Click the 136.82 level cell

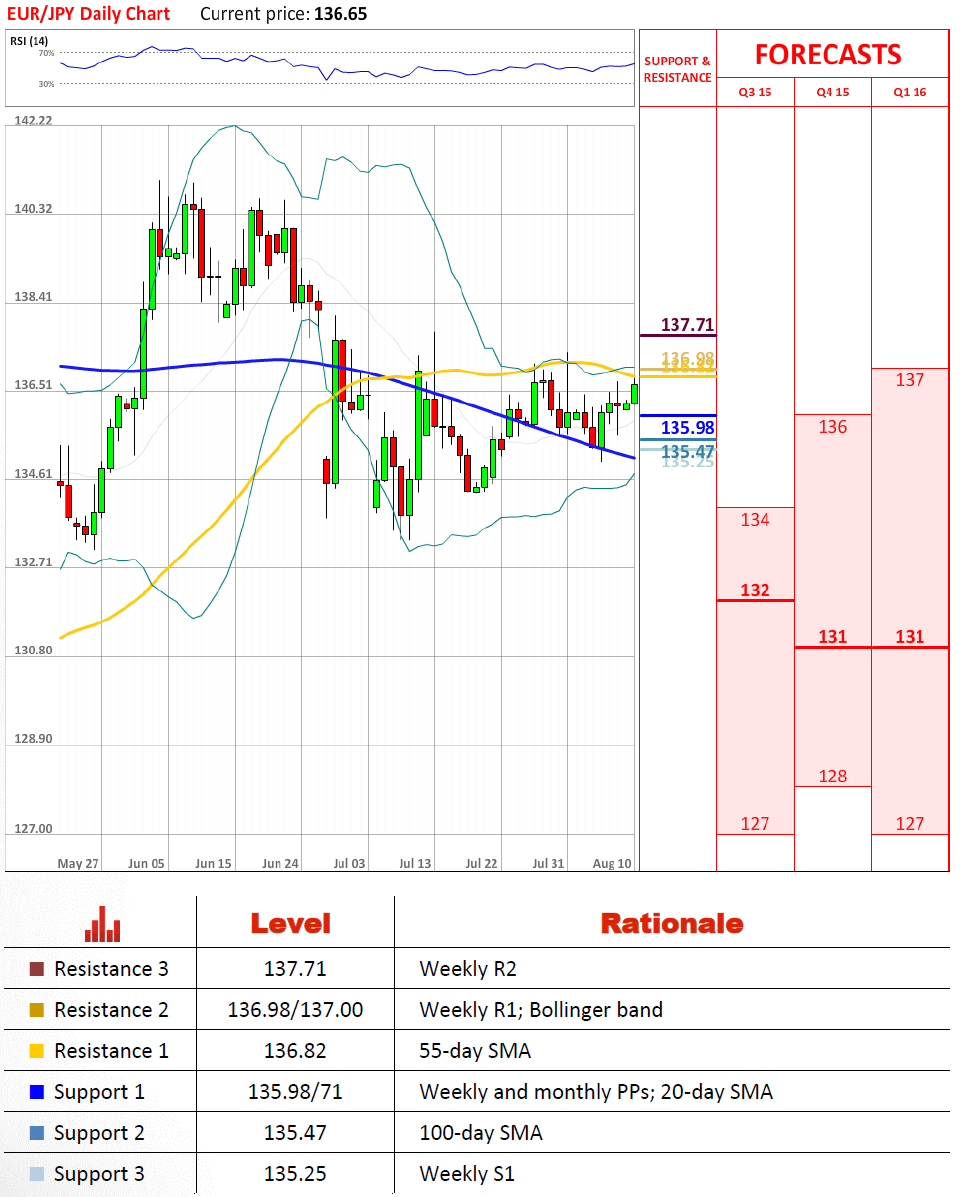pos(295,1051)
